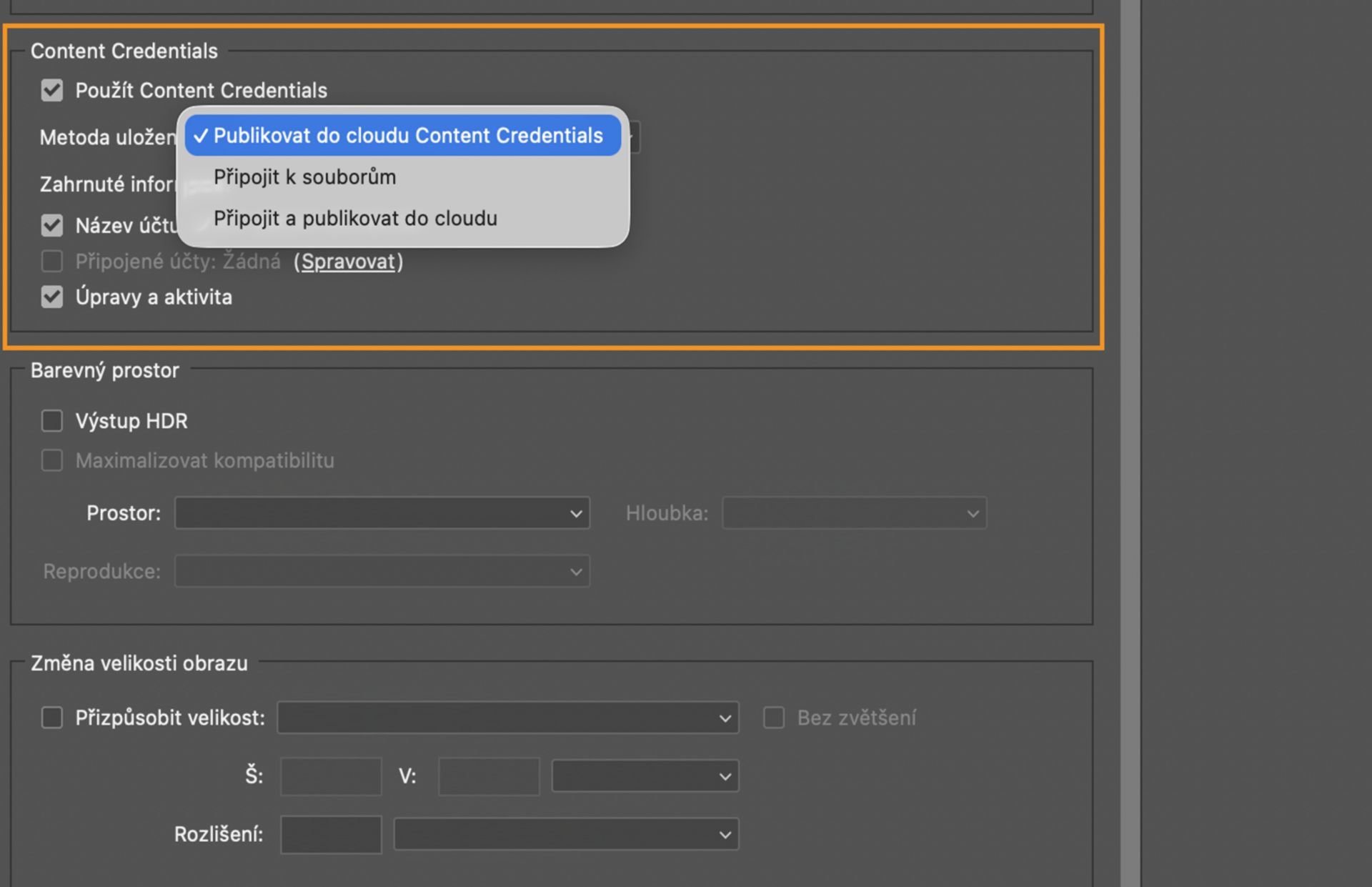Toggle Maximalizovat kompatibilitu checkbox

(52, 460)
